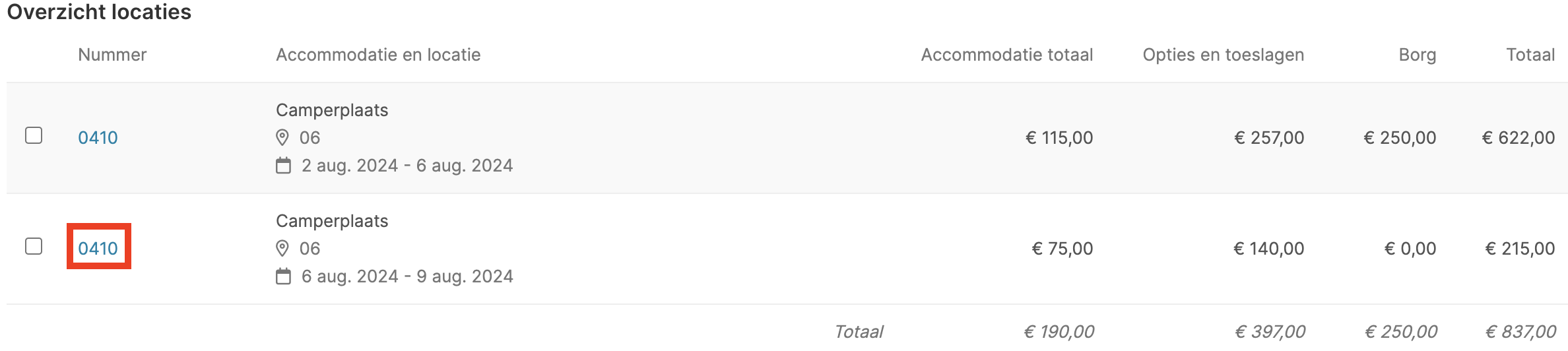Viewport: 1568px width, 351px height.
Task: Select checkbox for 6 aug. 2024 booking
Action: coord(34,246)
